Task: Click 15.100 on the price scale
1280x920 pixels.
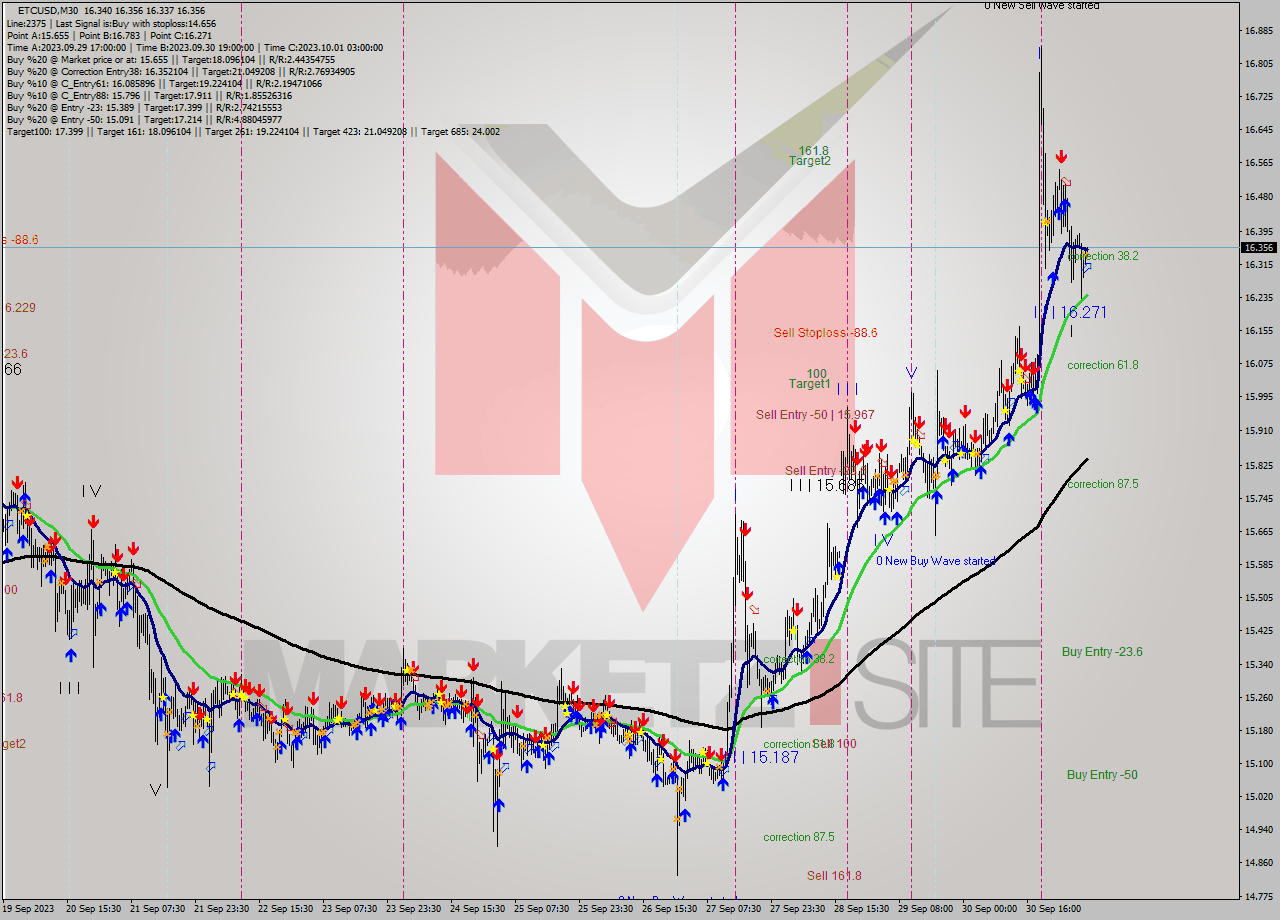Action: (1258, 764)
